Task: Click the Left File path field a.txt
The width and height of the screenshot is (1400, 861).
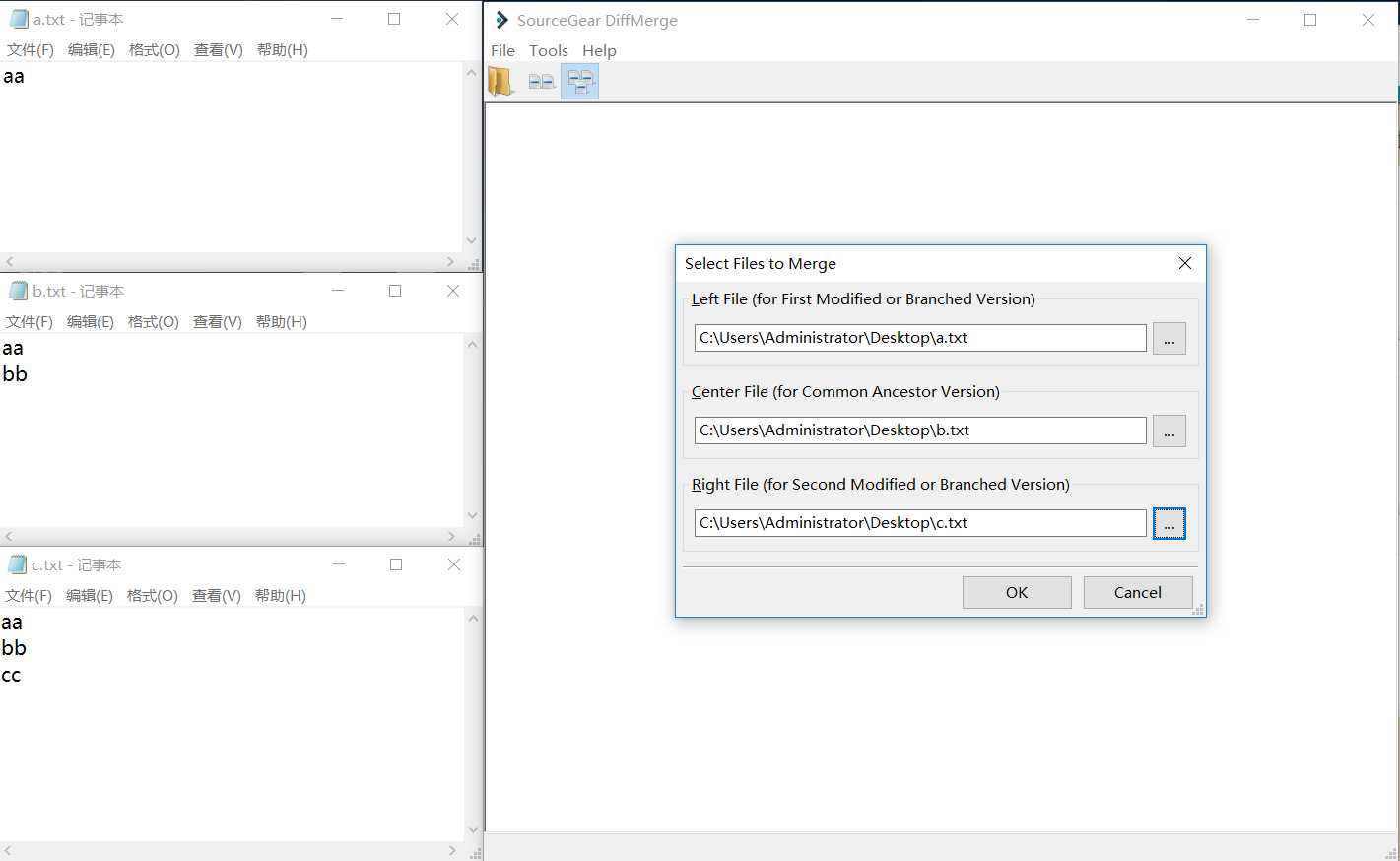Action: [920, 338]
